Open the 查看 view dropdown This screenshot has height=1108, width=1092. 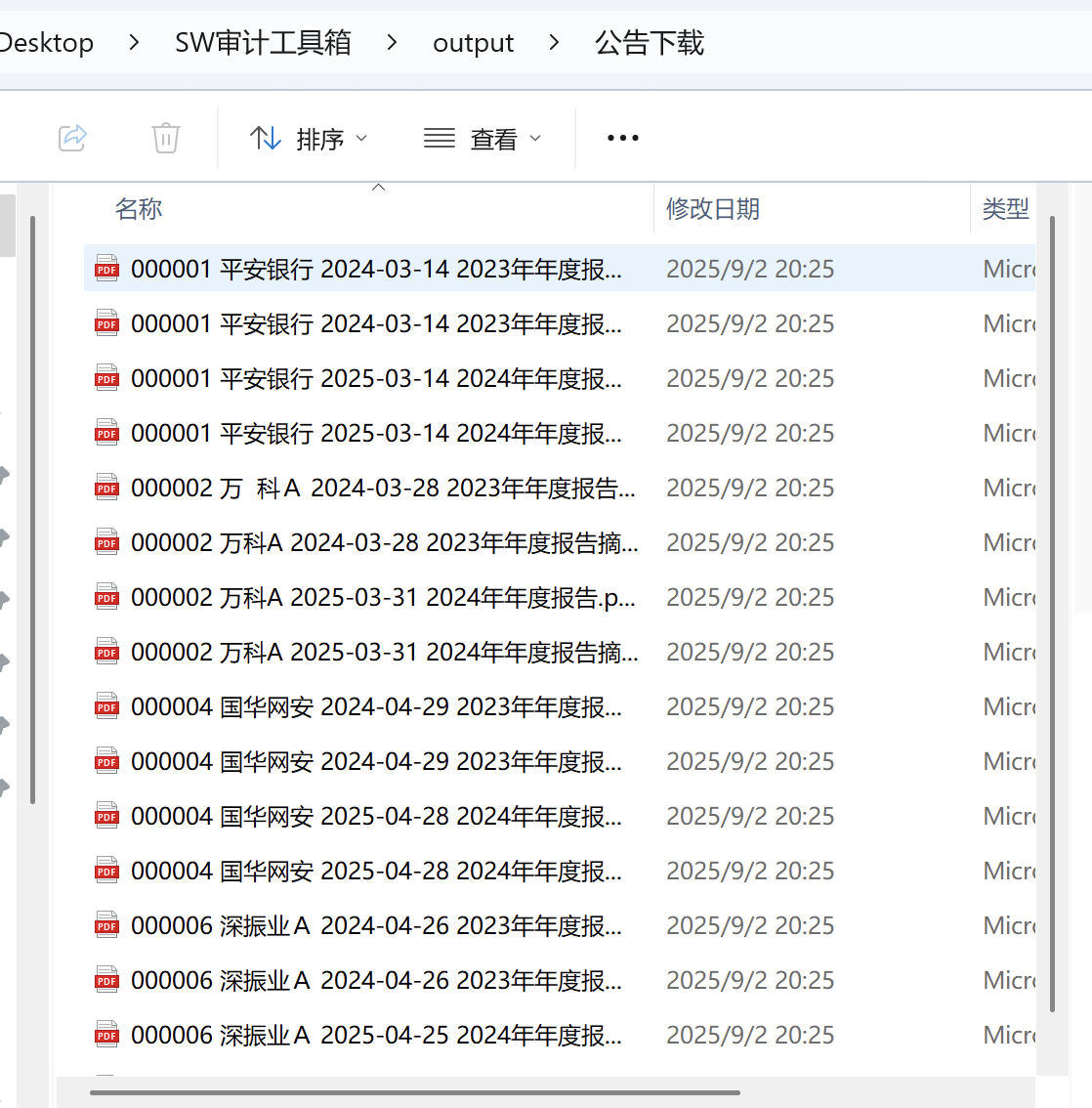click(x=483, y=139)
